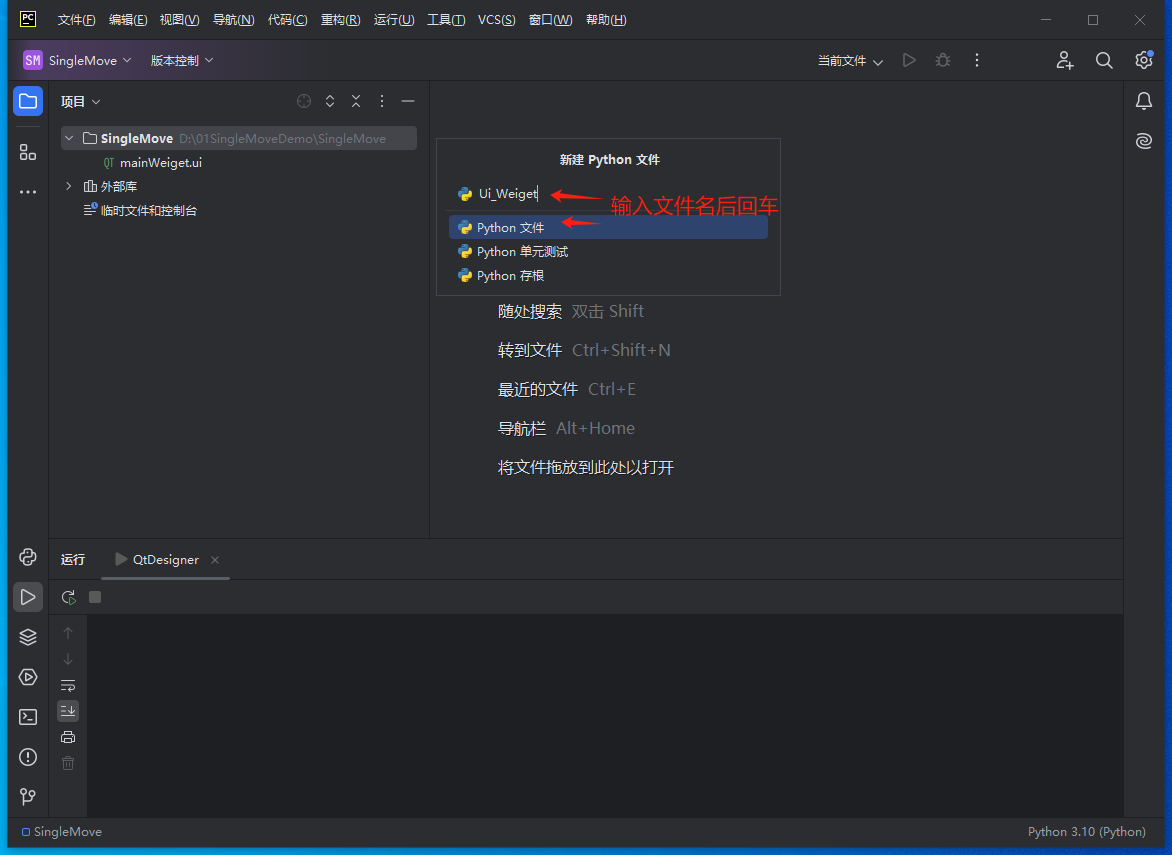
Task: Toggle soft-wrap in Run console
Action: 68,685
